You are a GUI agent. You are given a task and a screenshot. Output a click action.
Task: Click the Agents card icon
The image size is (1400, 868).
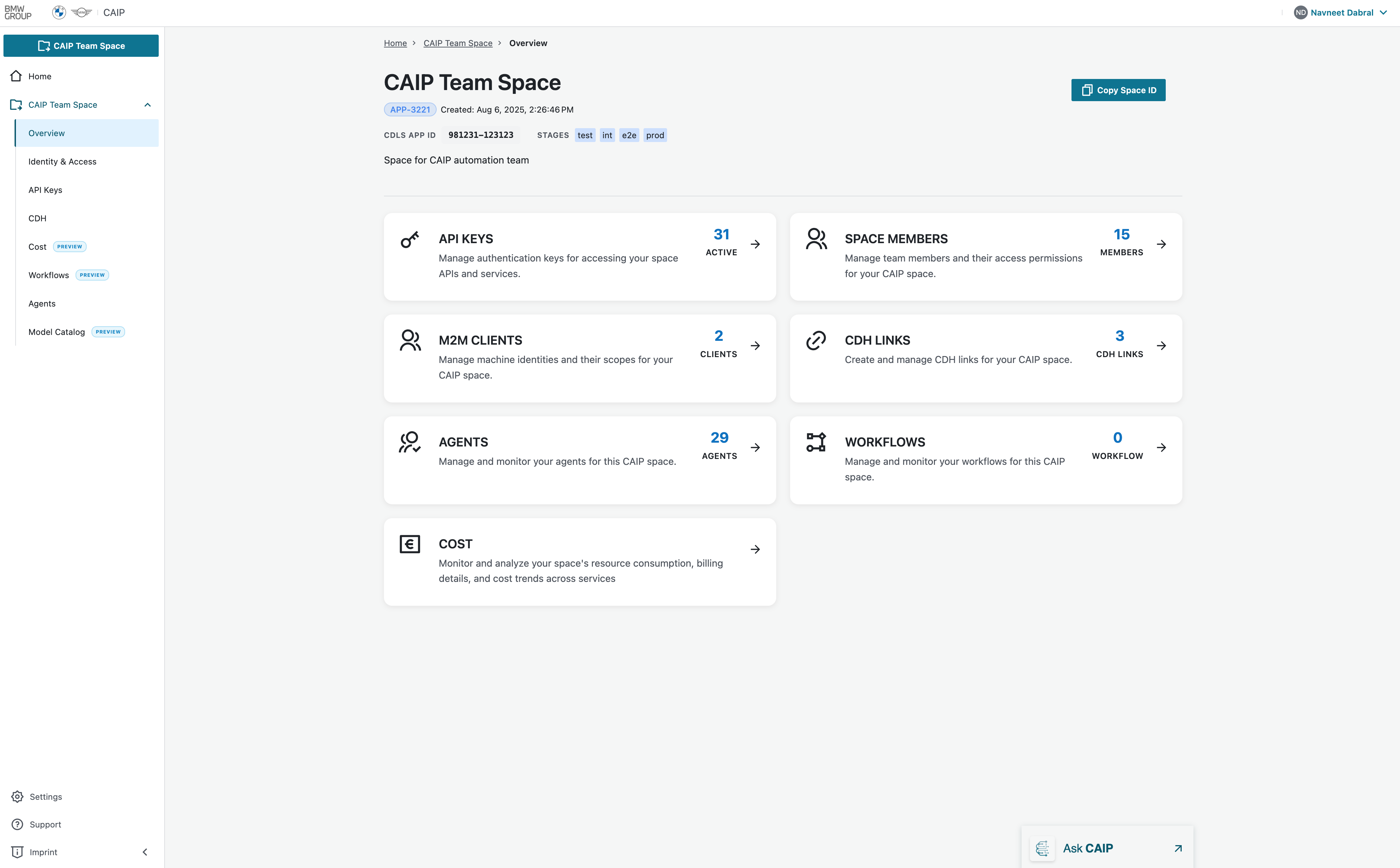click(410, 442)
